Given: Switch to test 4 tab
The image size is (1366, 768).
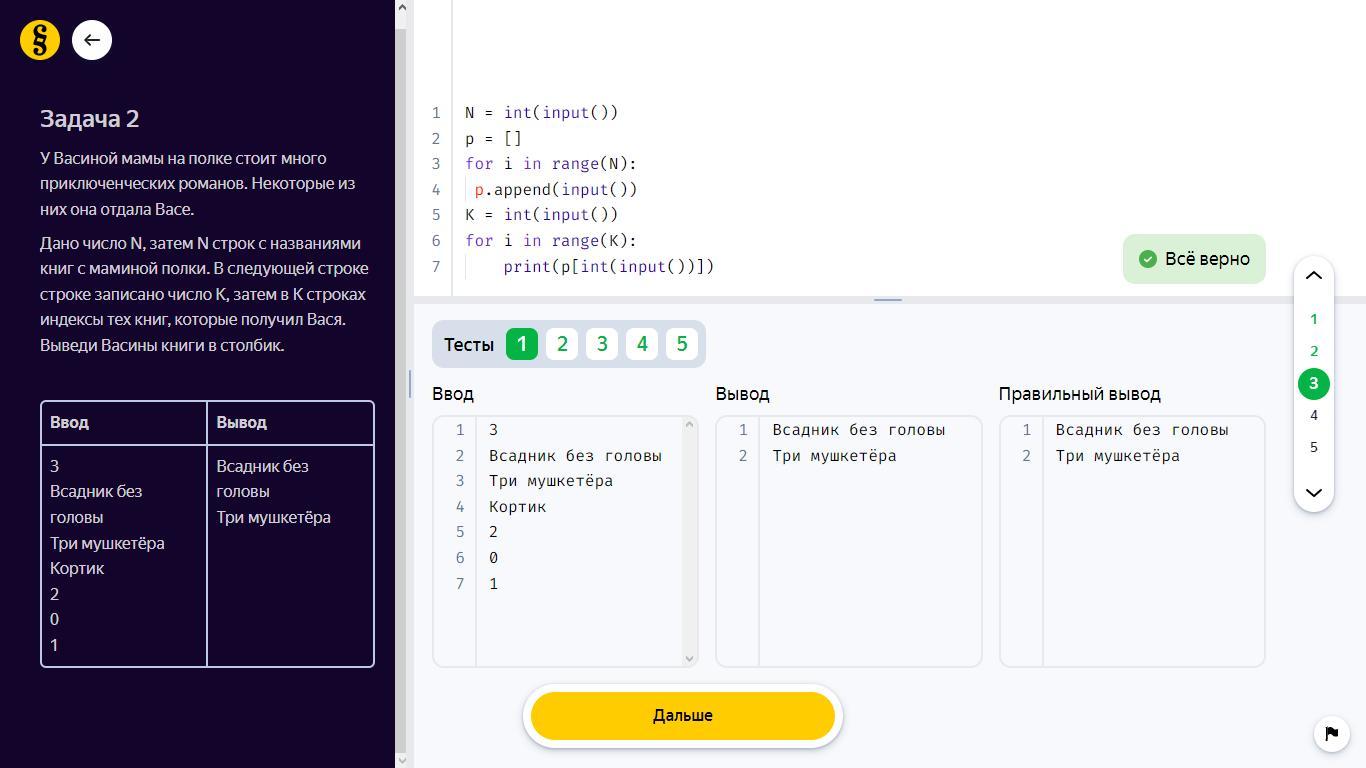Looking at the screenshot, I should pos(642,344).
